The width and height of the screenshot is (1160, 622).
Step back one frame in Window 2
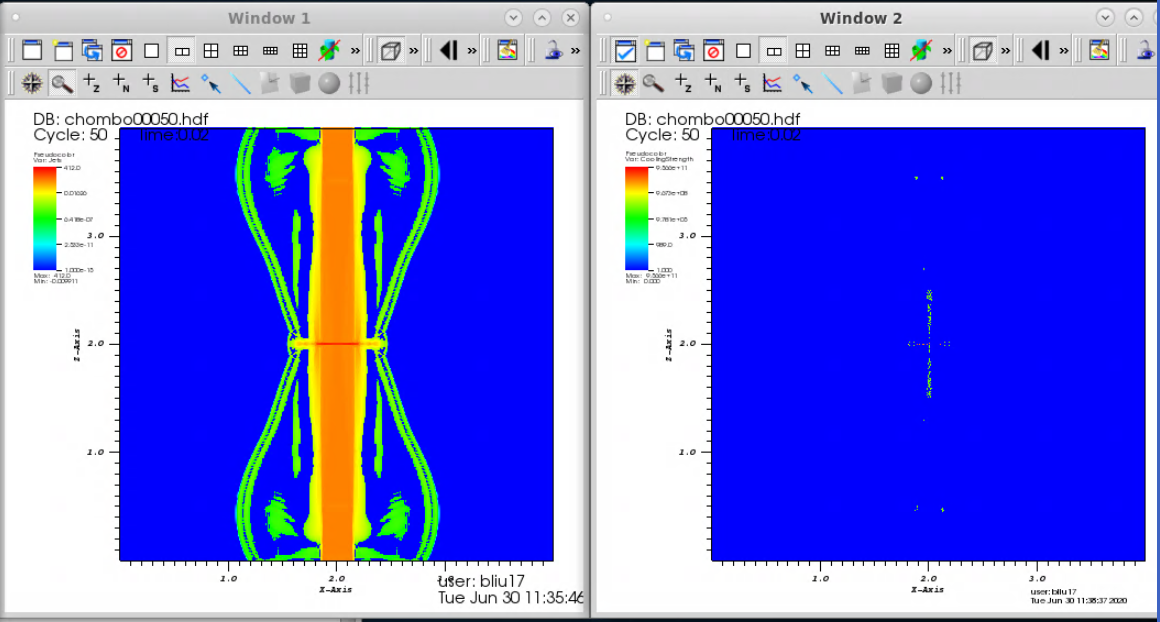1040,50
